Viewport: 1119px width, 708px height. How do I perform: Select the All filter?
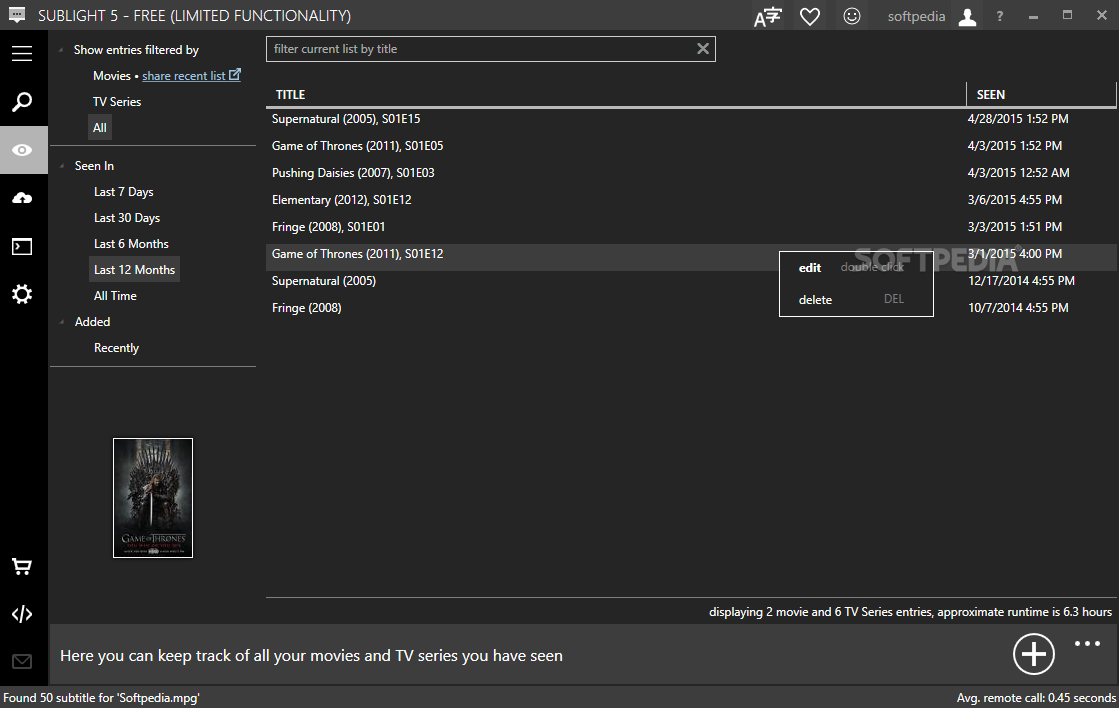point(100,128)
